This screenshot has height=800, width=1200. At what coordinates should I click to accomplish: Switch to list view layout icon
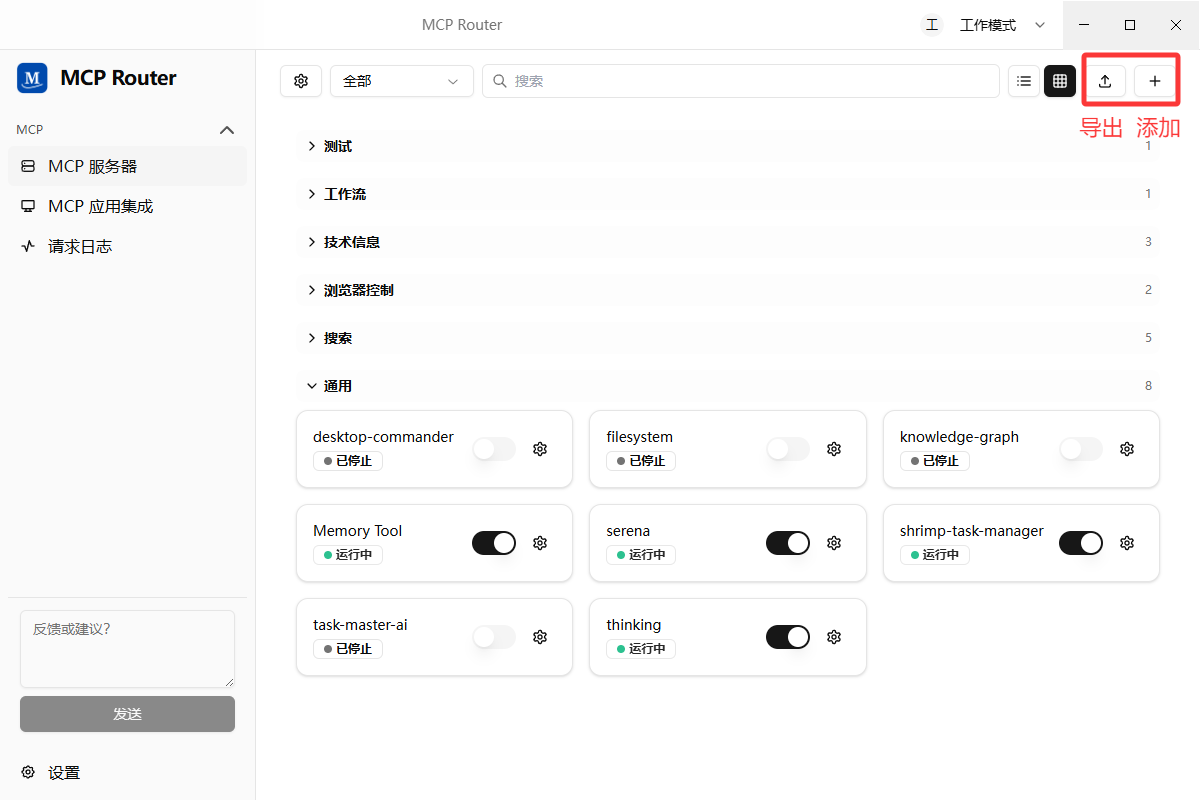[x=1024, y=81]
